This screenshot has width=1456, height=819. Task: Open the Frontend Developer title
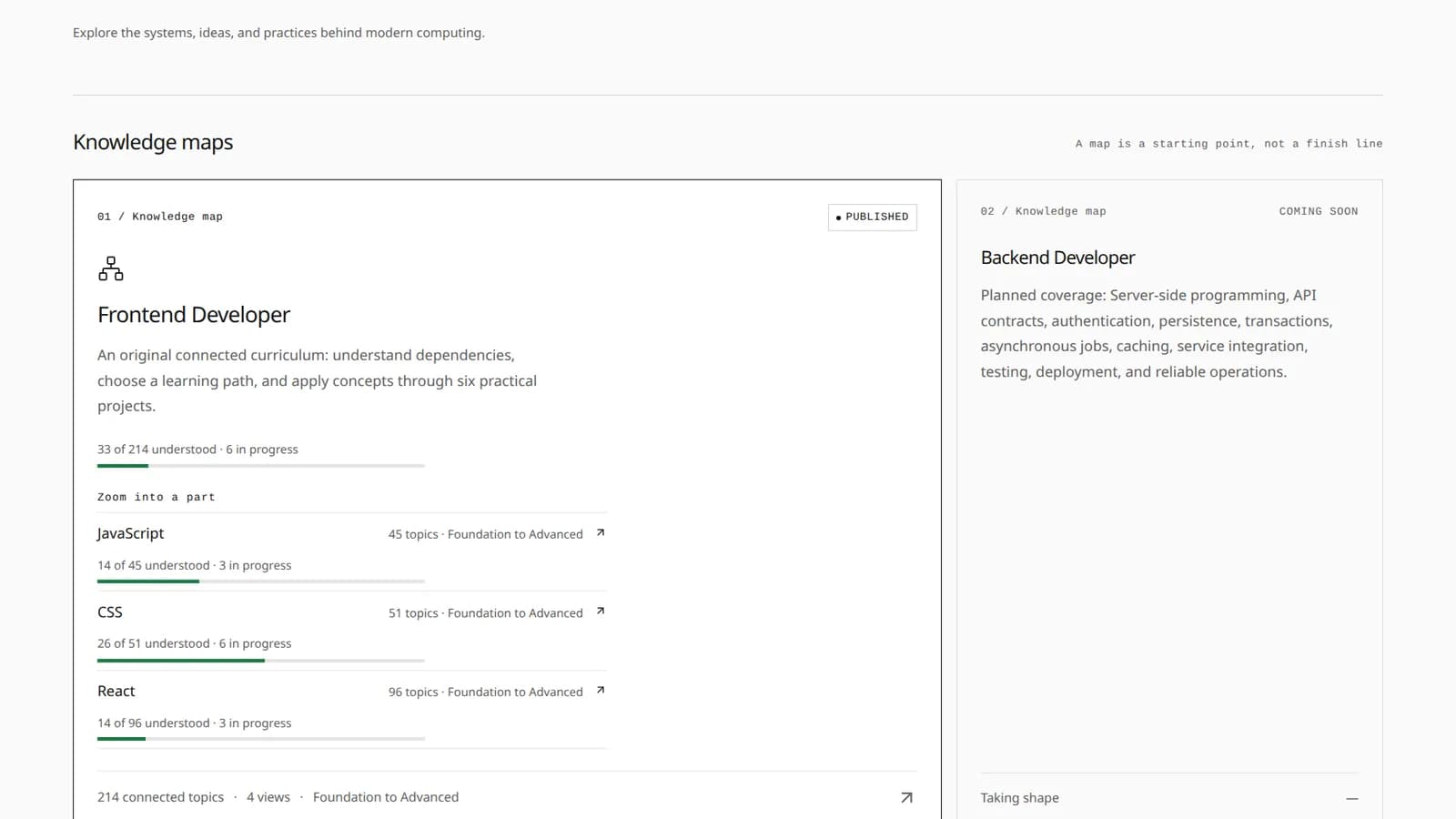click(194, 315)
